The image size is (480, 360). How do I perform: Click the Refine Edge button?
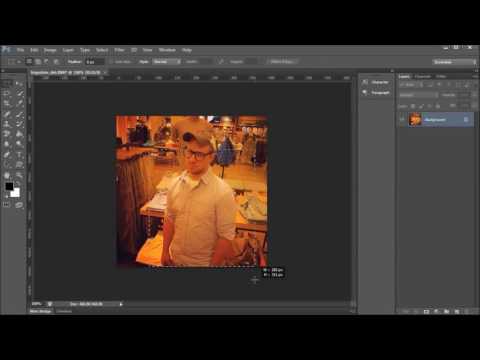pyautogui.click(x=282, y=62)
